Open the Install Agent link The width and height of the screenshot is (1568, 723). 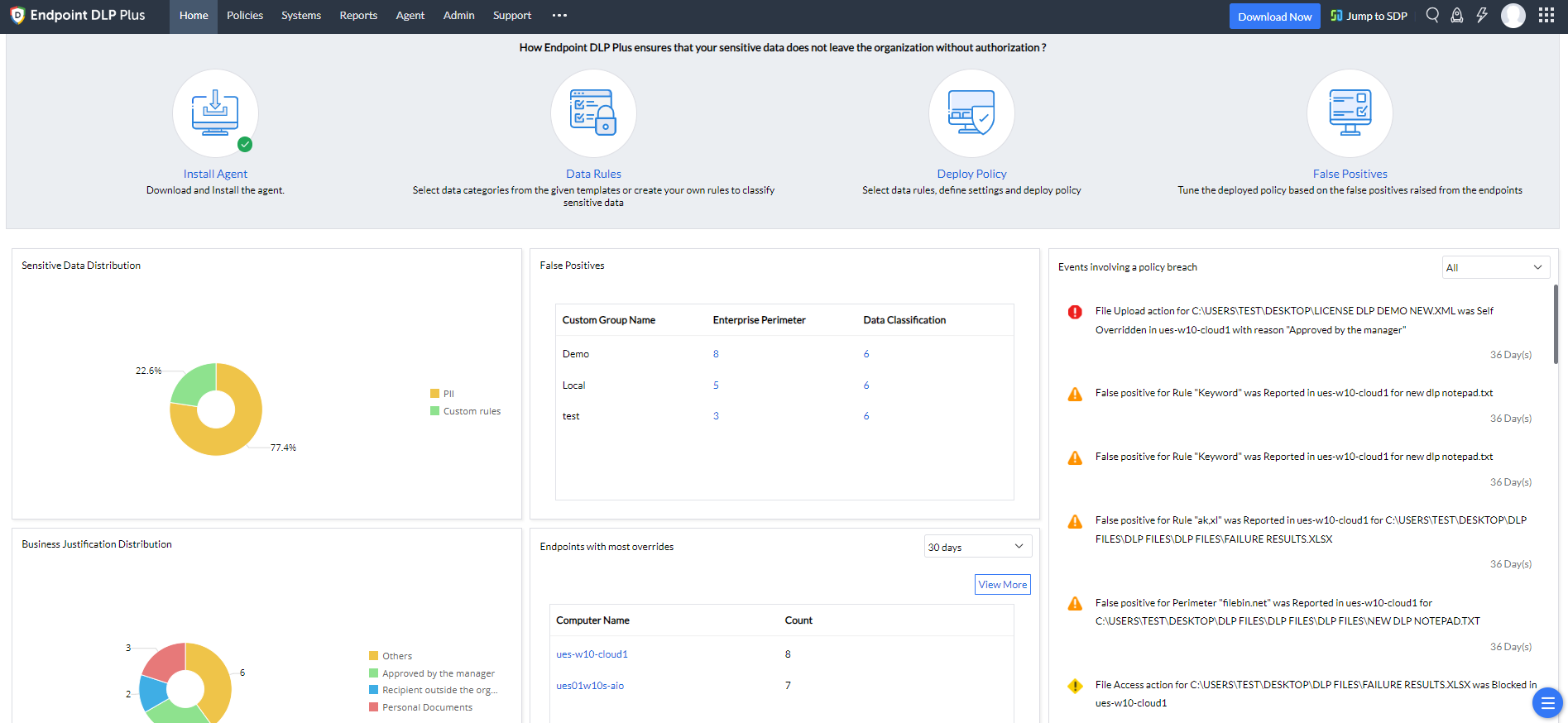[x=215, y=174]
